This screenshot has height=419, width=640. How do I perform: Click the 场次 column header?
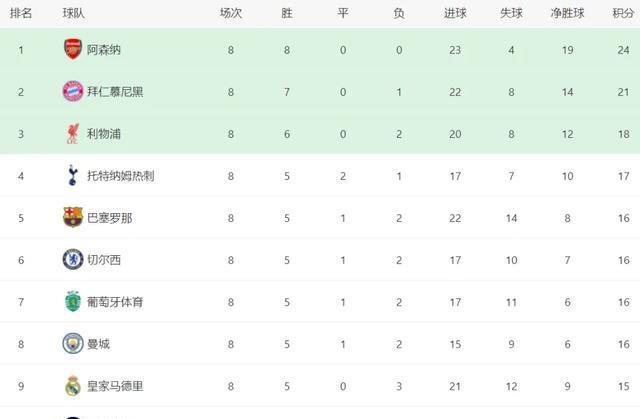(231, 13)
